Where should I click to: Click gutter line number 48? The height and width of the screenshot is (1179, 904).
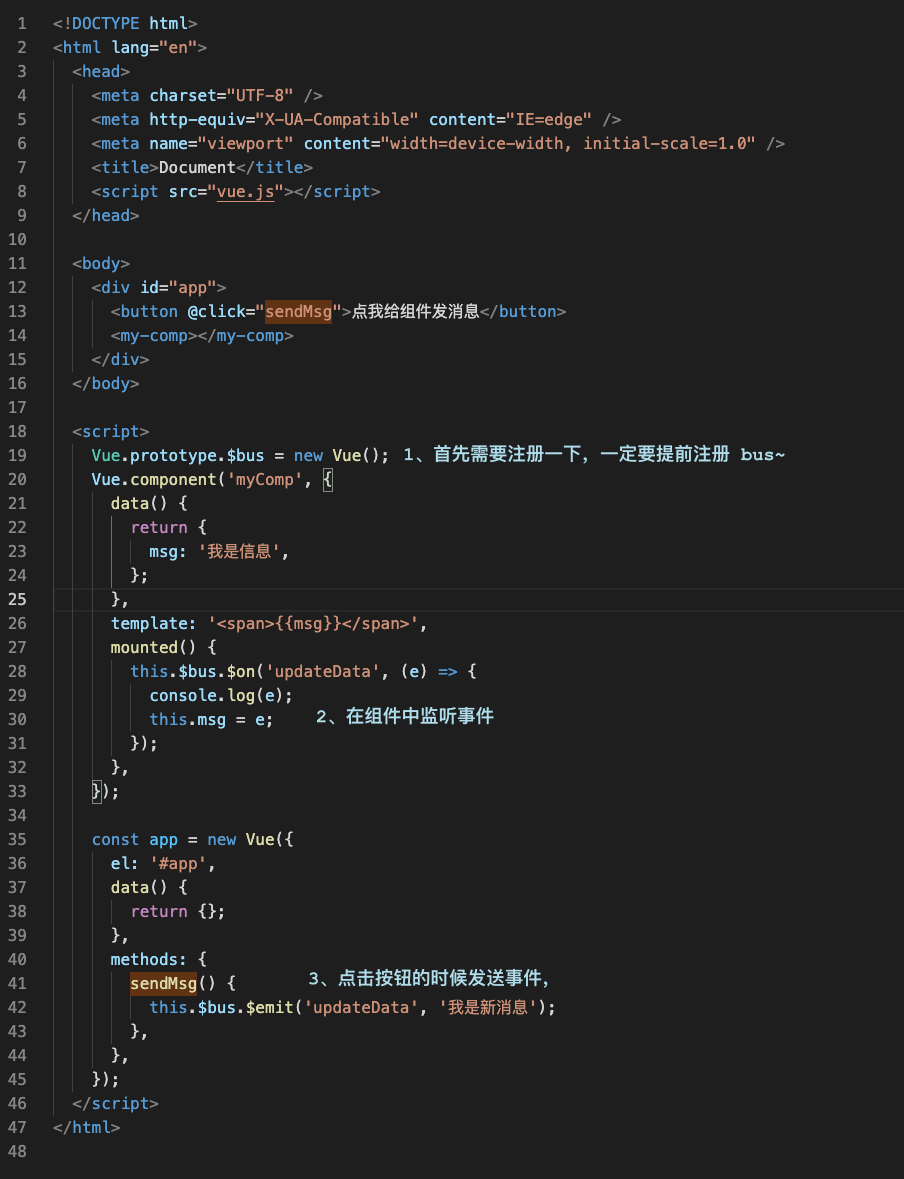[17, 1151]
